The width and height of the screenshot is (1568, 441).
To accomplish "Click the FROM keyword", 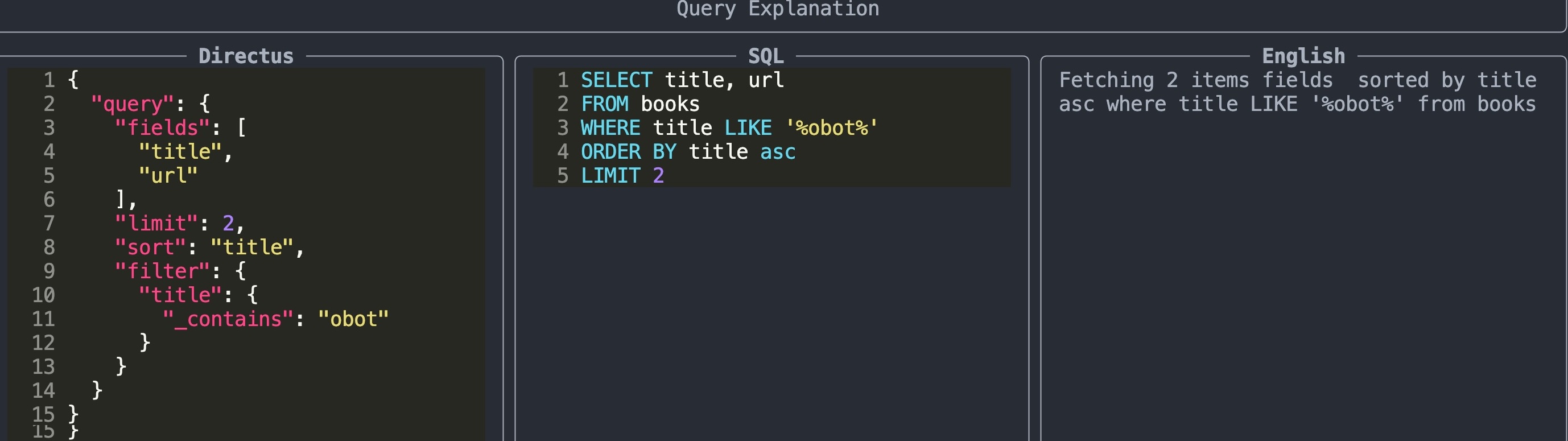I will coord(604,104).
